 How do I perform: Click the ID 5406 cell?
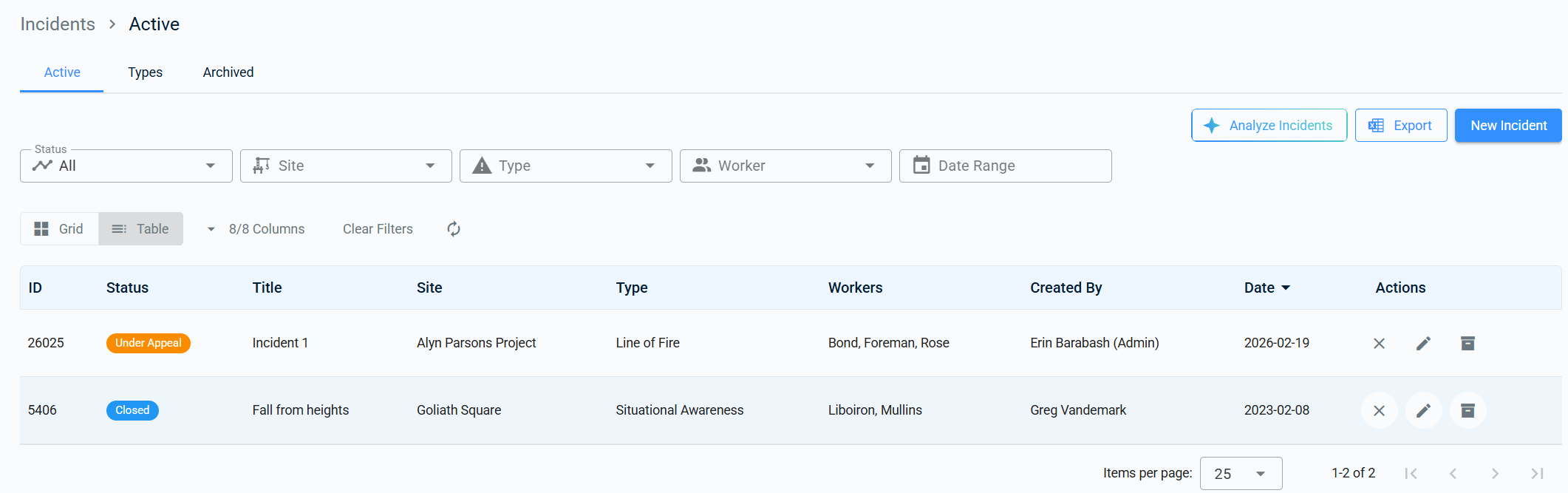pyautogui.click(x=42, y=410)
